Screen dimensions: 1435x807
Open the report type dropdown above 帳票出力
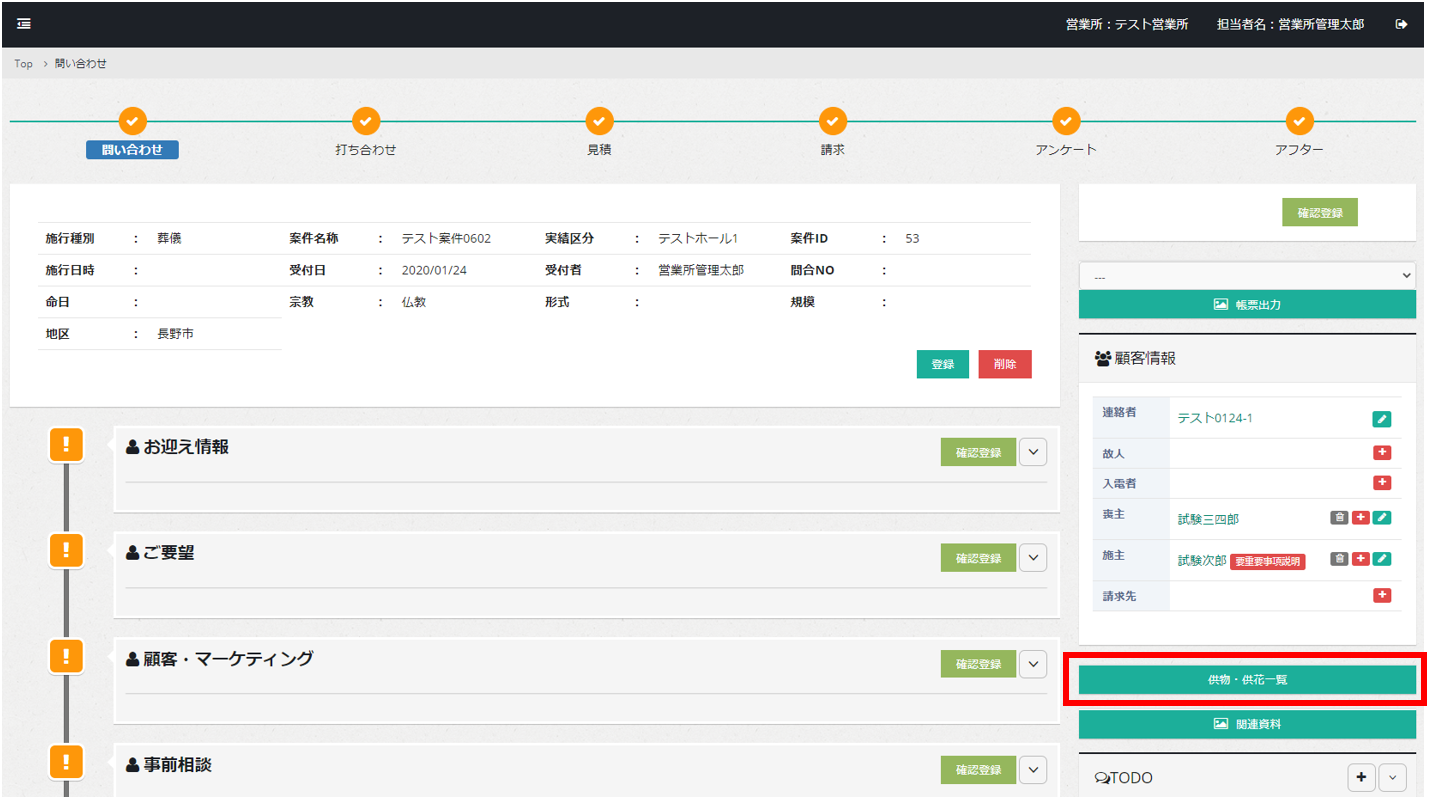(1247, 276)
